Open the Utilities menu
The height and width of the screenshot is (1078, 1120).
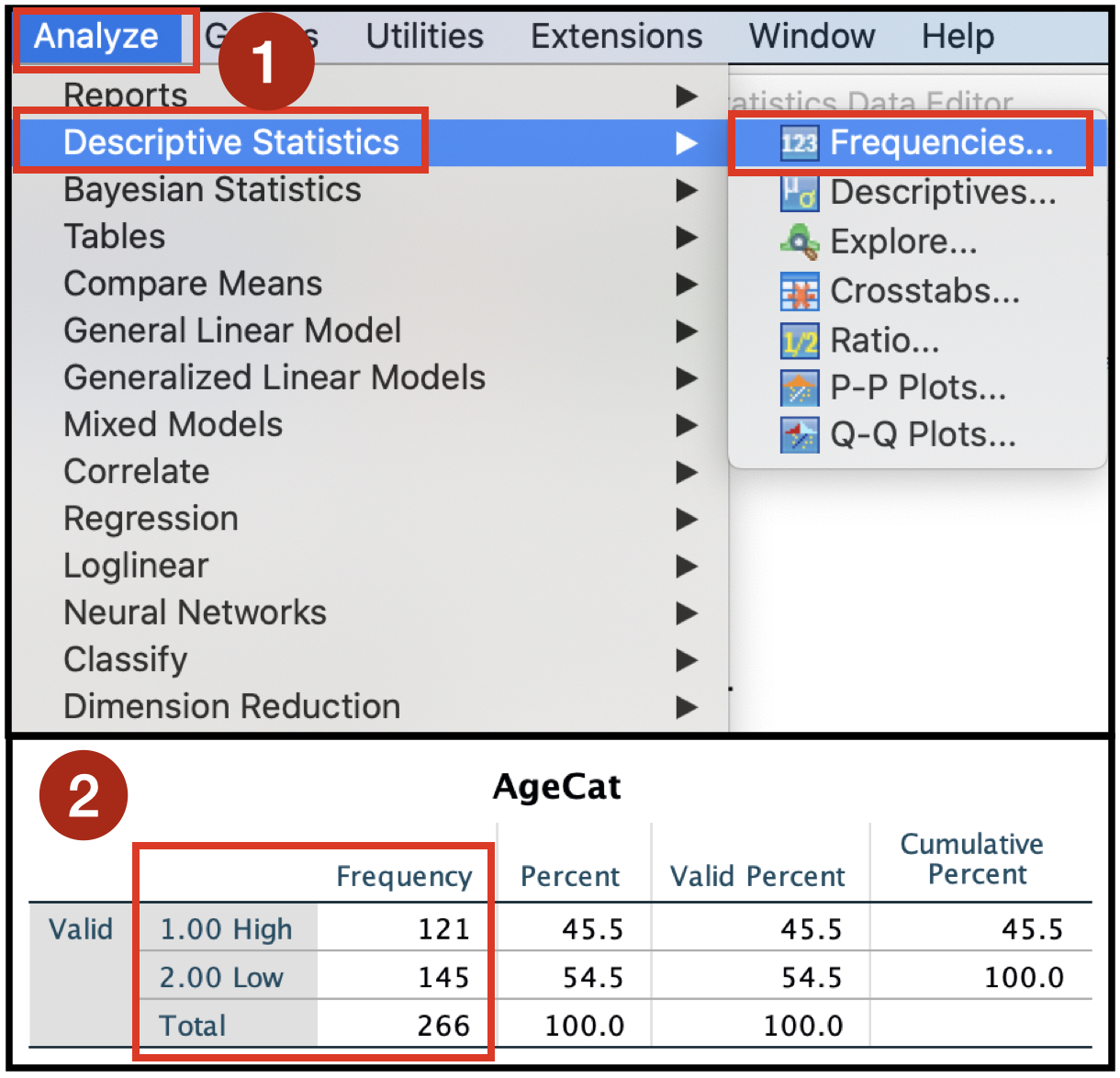tap(424, 35)
